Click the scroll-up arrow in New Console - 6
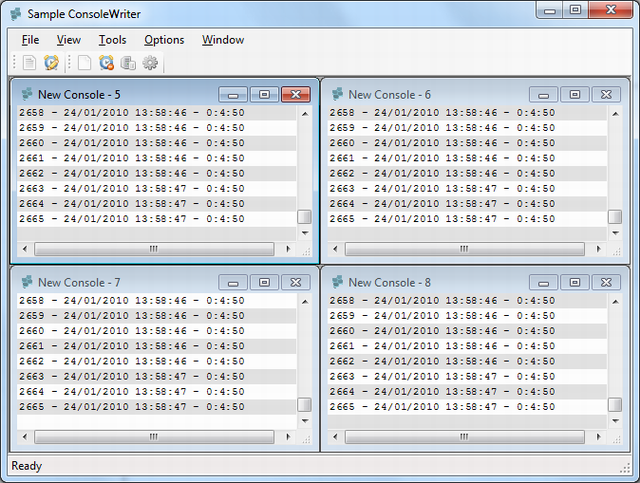Viewport: 640px width, 483px height. click(616, 114)
